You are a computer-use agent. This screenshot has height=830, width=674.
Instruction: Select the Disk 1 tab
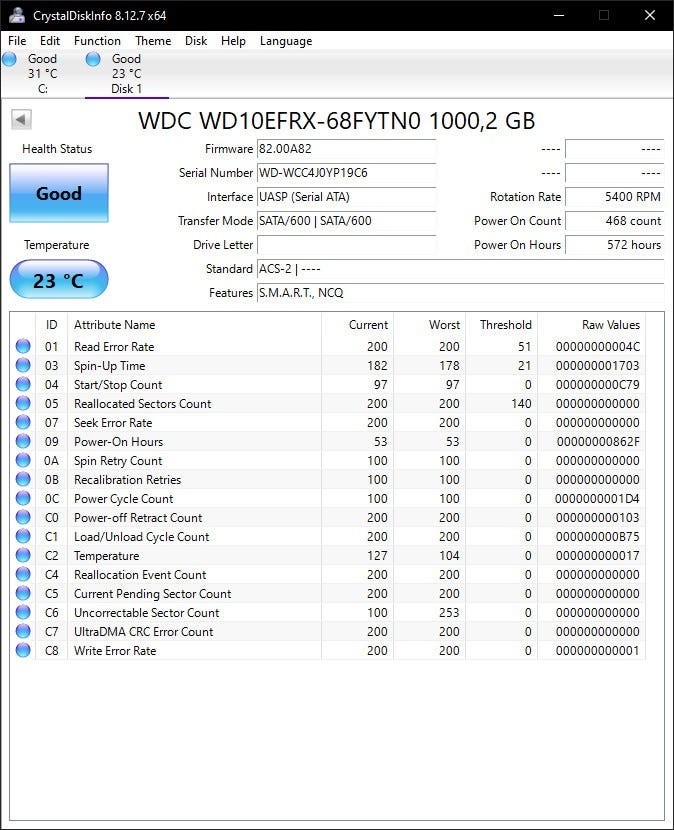coord(127,74)
